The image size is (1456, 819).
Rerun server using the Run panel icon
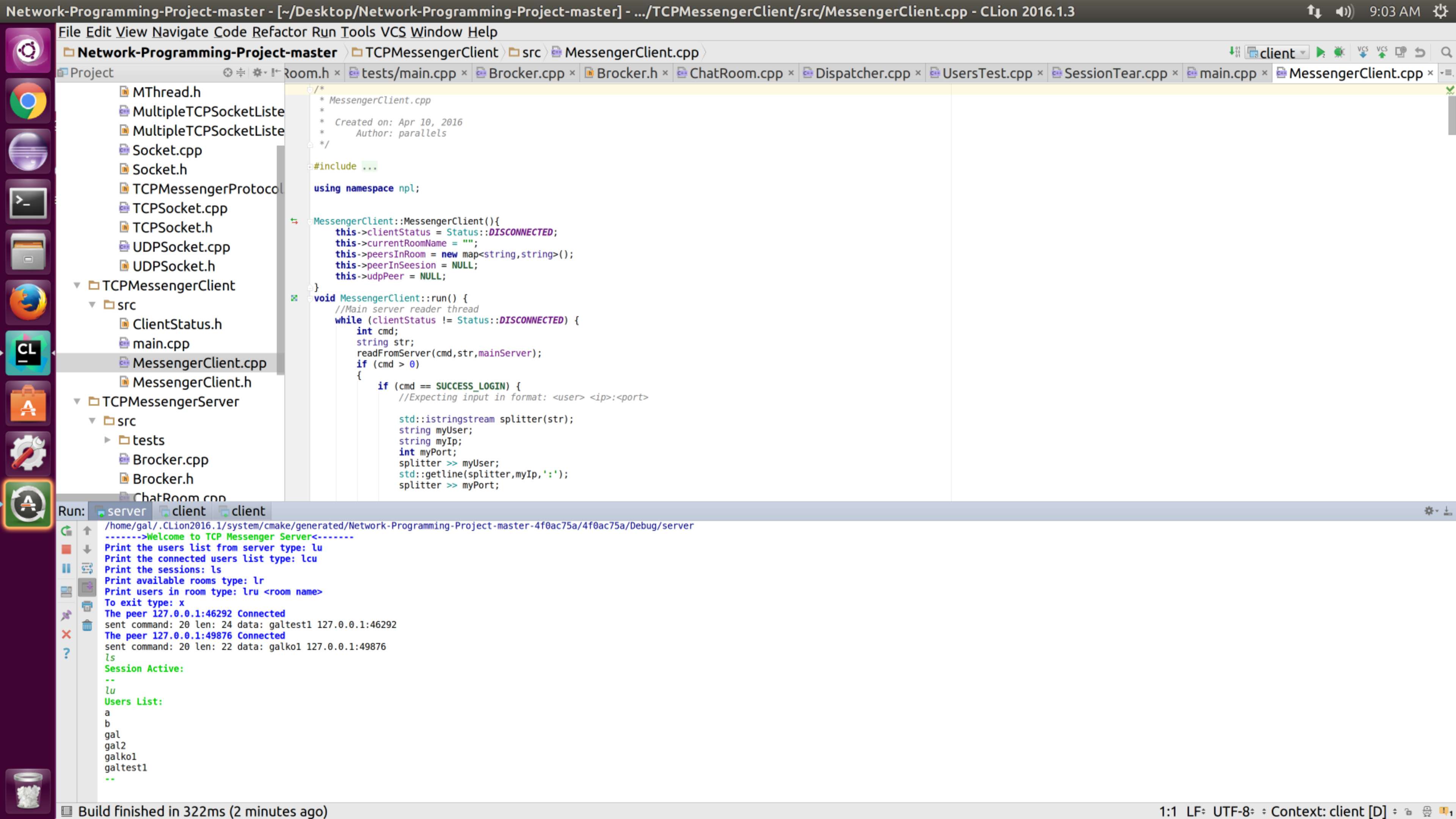tap(66, 531)
